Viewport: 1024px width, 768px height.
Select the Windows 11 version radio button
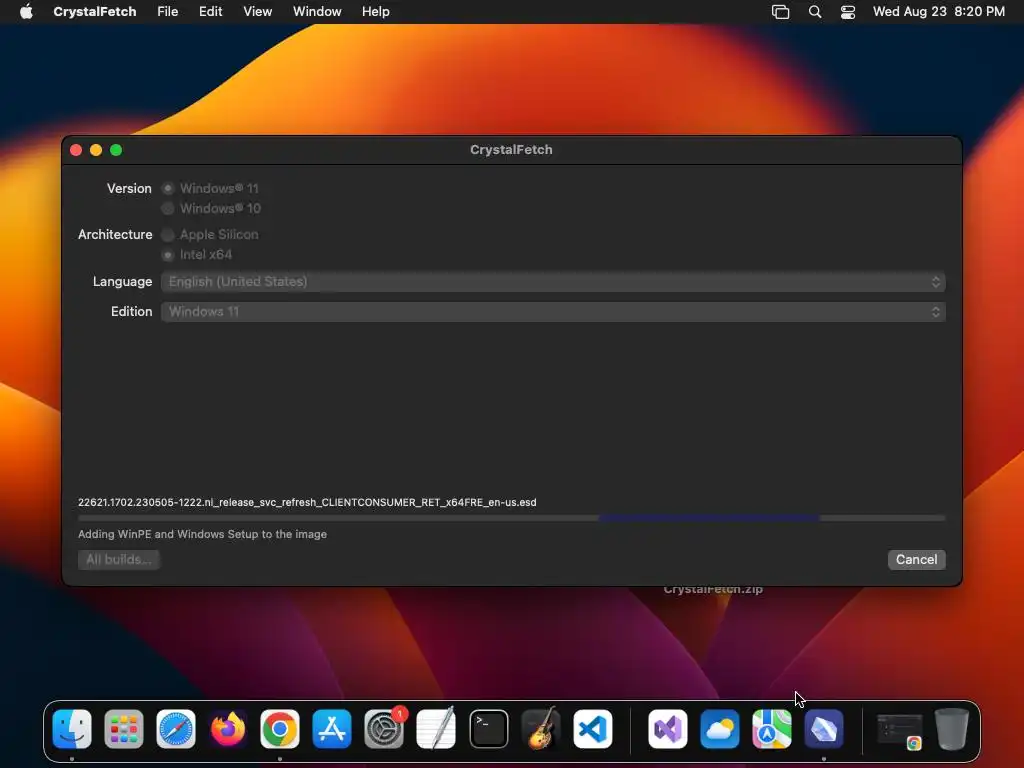pos(168,188)
